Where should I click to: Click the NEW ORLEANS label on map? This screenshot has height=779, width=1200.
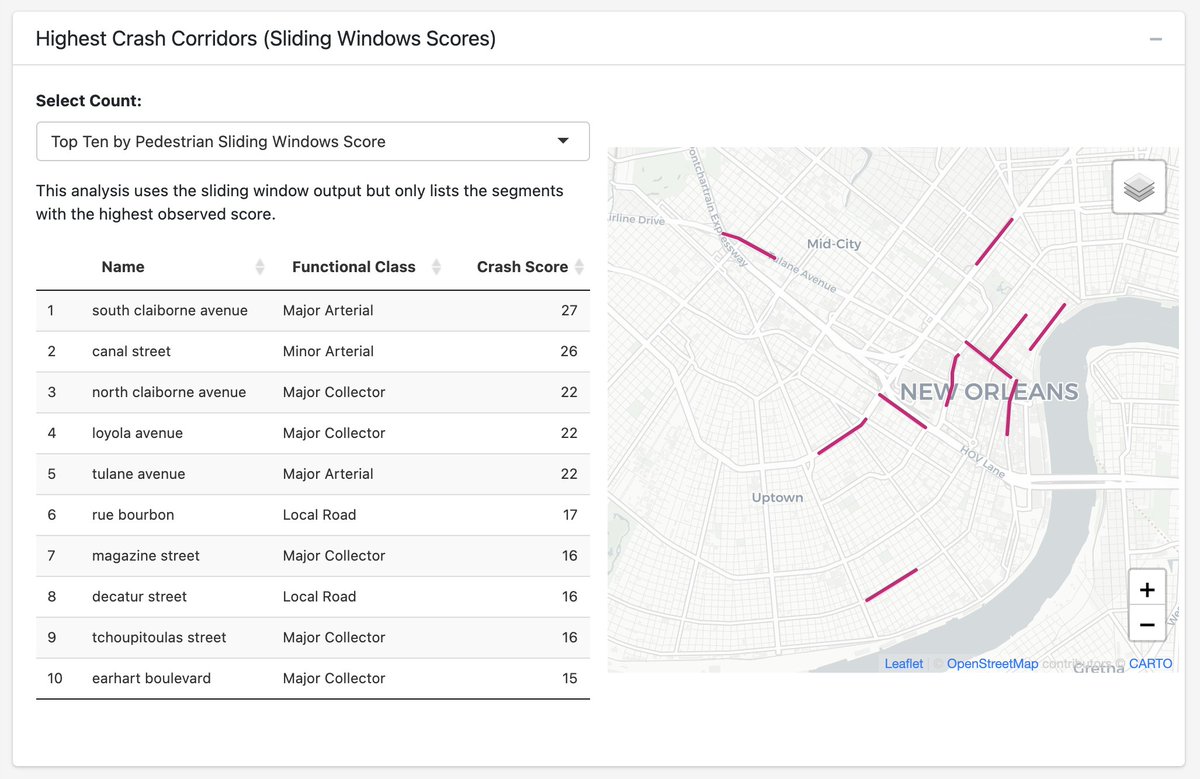[989, 392]
